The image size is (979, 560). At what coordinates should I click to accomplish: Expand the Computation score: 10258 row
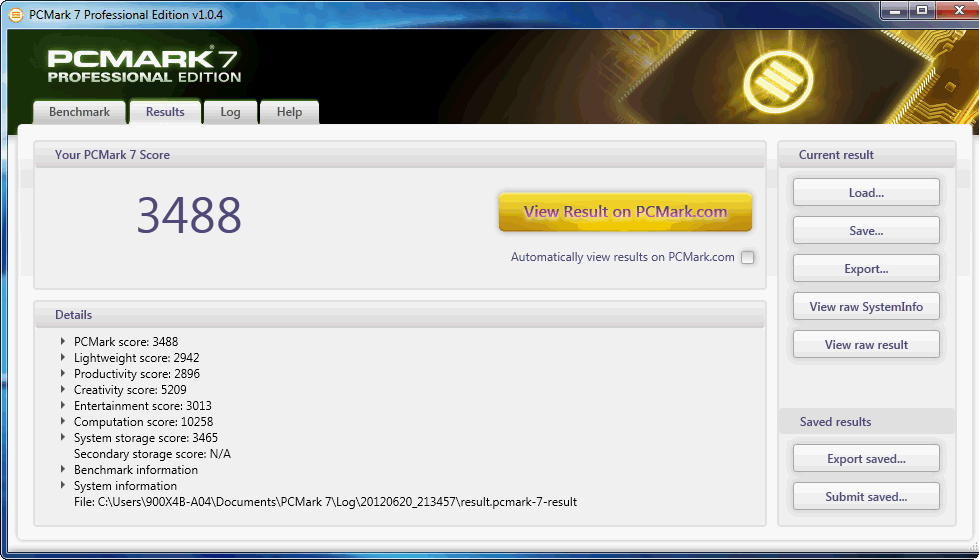tap(63, 421)
